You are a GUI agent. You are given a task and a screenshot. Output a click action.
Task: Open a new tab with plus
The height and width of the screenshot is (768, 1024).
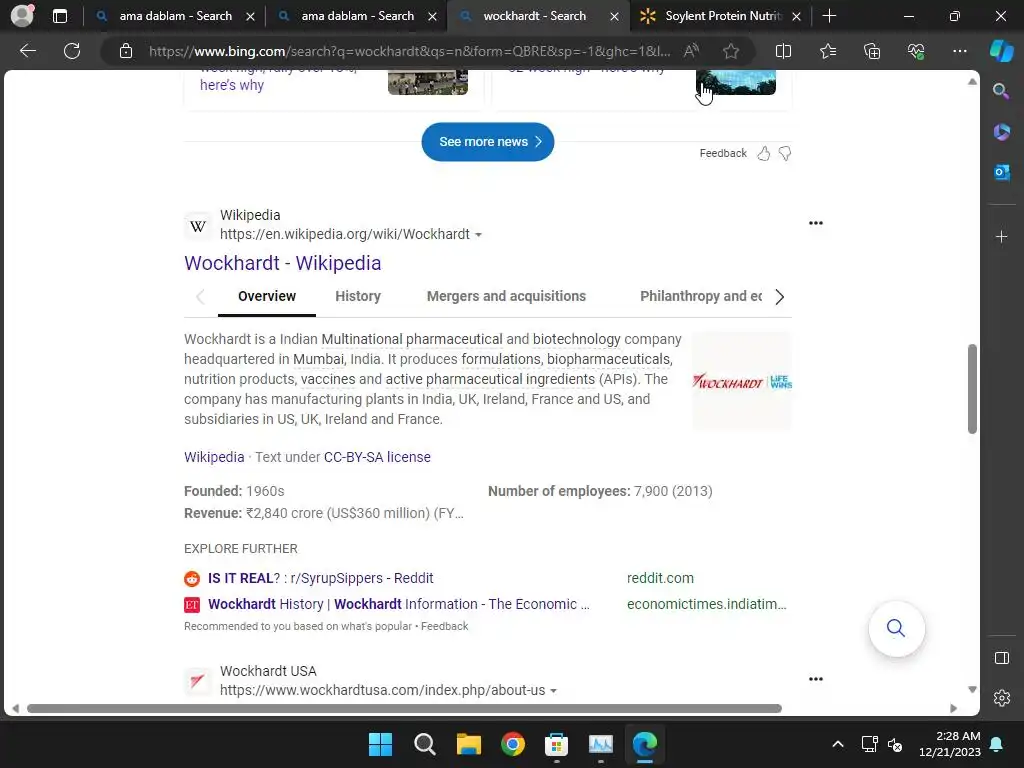(829, 16)
